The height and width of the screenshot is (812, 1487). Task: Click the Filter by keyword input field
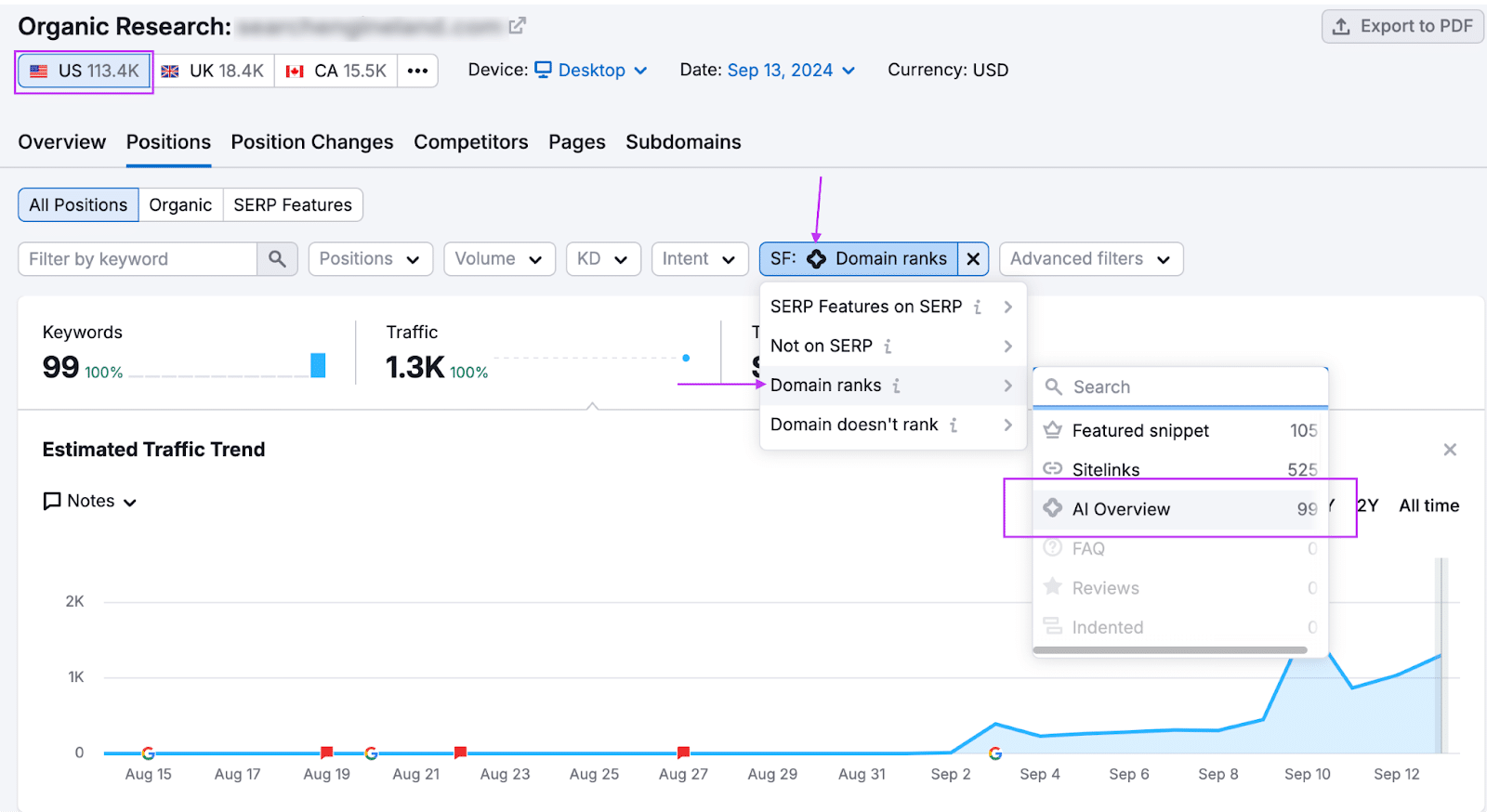138,259
